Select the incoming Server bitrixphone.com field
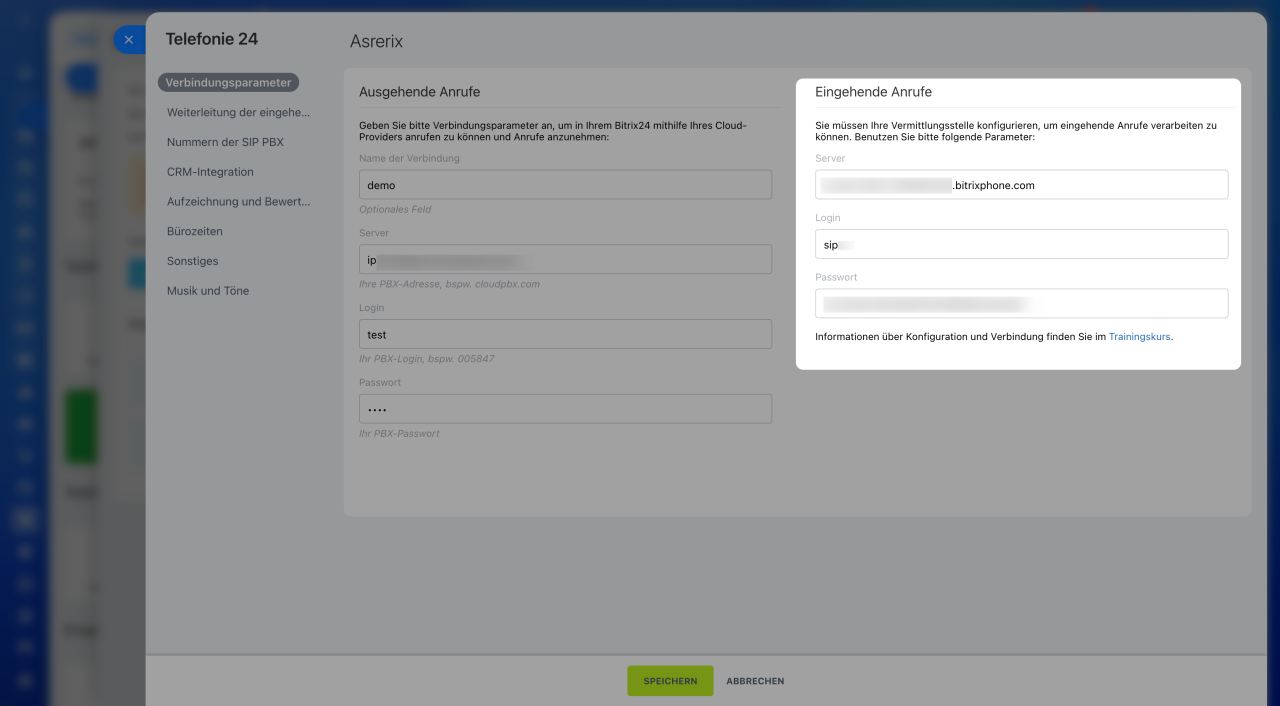The width and height of the screenshot is (1280, 706). (1021, 185)
